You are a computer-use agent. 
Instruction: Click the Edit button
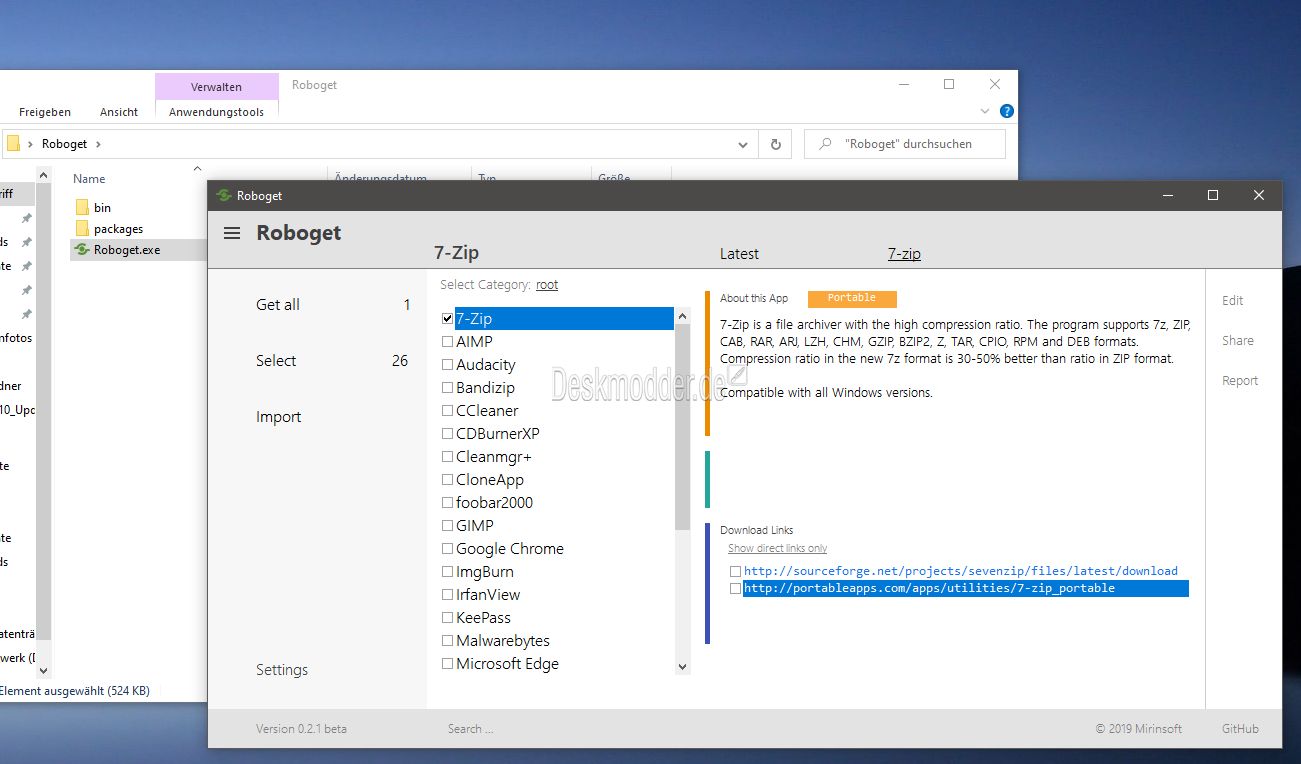coord(1233,300)
